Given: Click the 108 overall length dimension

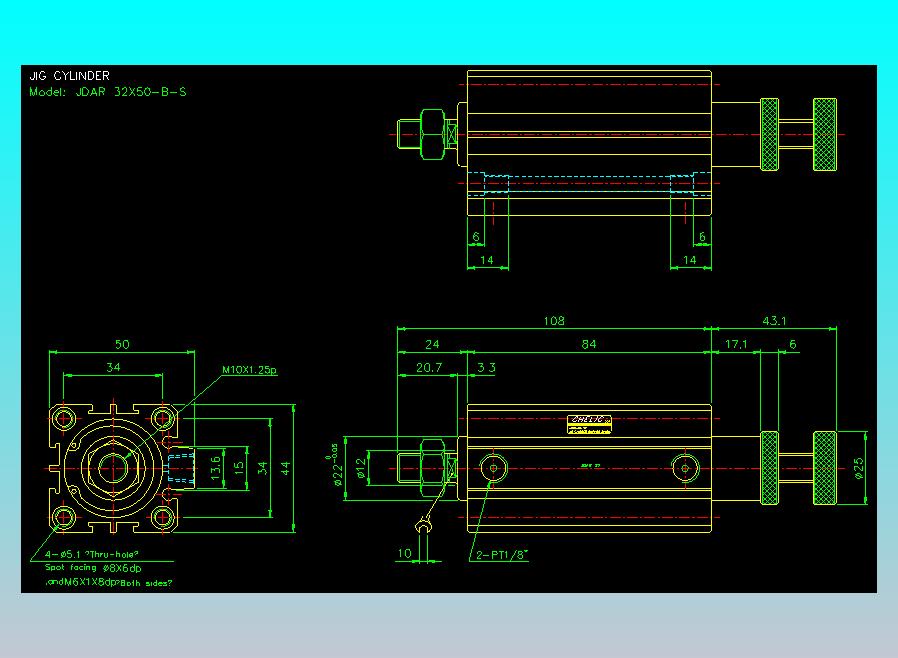Looking at the screenshot, I should click(x=554, y=321).
